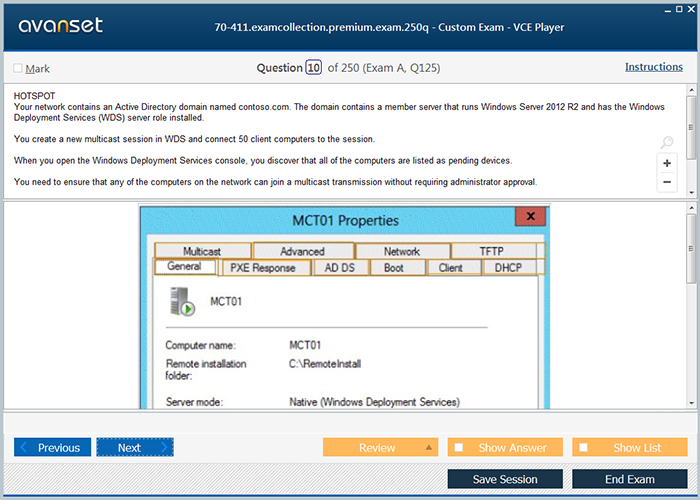Open the AD DS tab
The width and height of the screenshot is (700, 500).
pyautogui.click(x=340, y=268)
